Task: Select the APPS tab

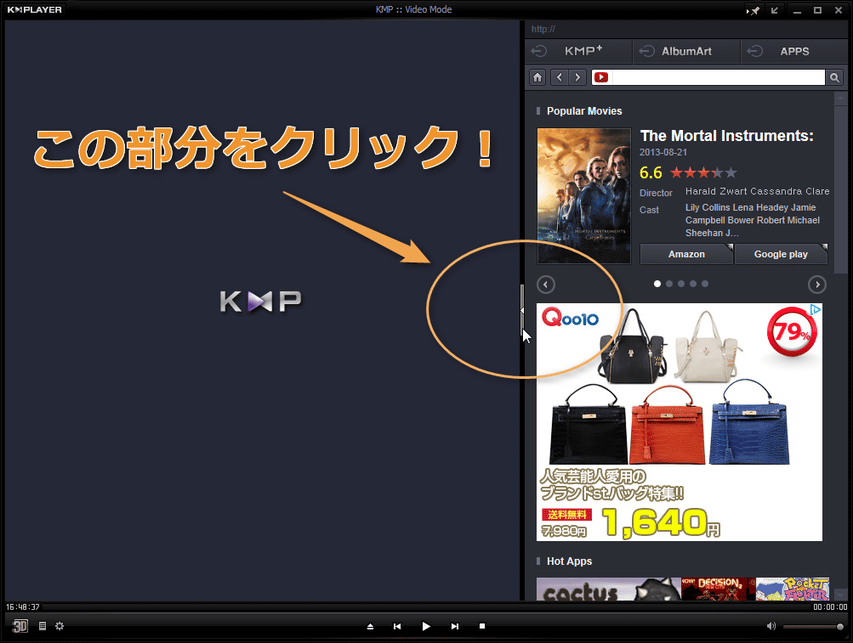Action: [794, 51]
